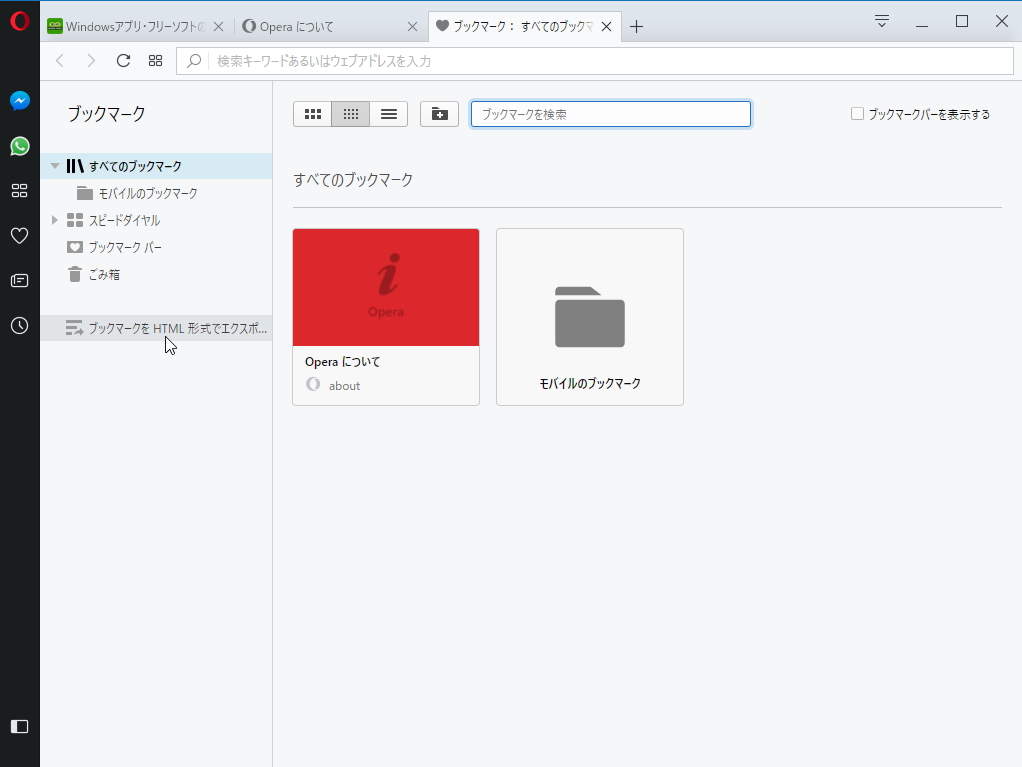Select the ブックマーク: すべてのブックマーク tab

523,26
